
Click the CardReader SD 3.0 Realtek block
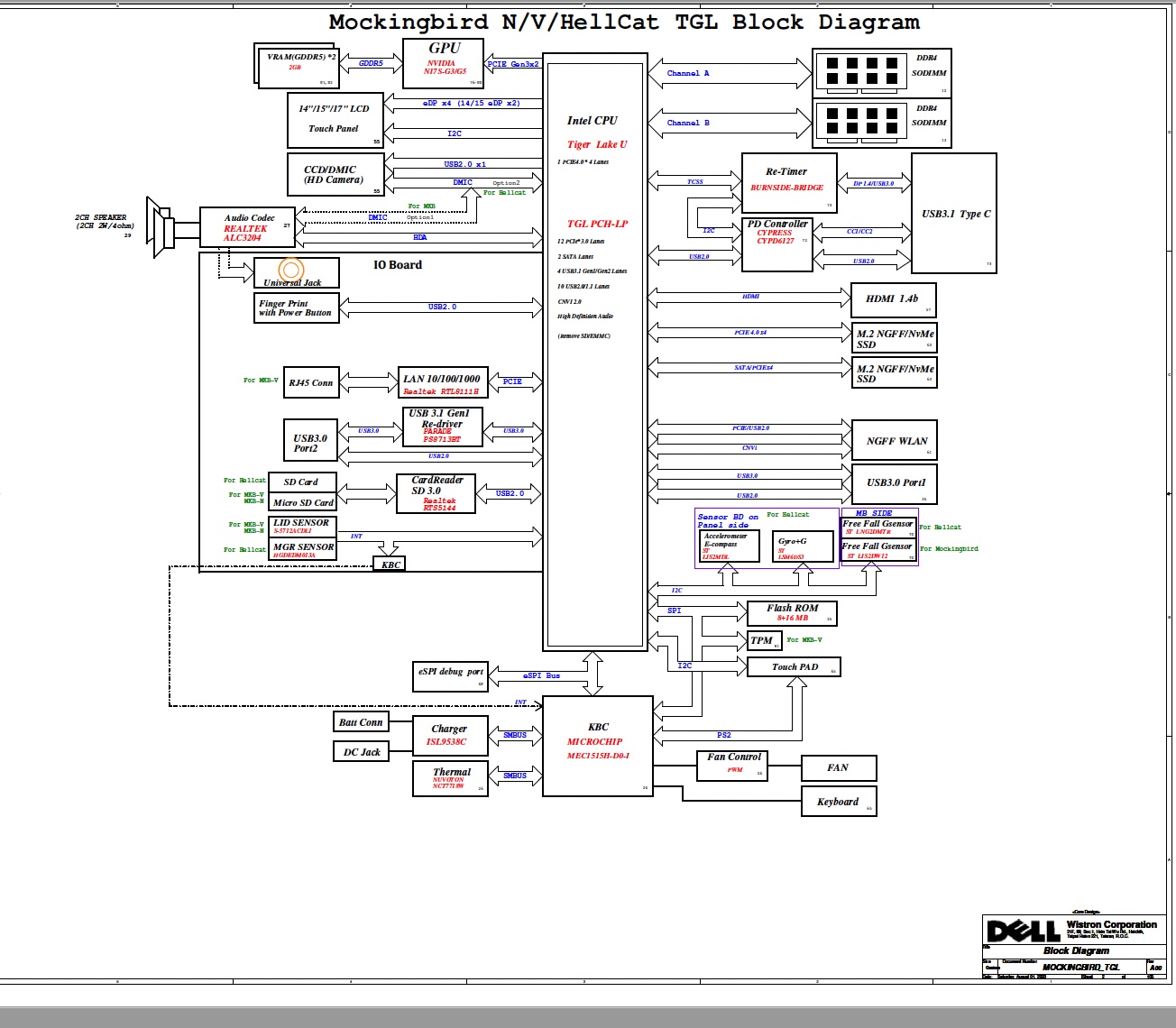(x=436, y=494)
